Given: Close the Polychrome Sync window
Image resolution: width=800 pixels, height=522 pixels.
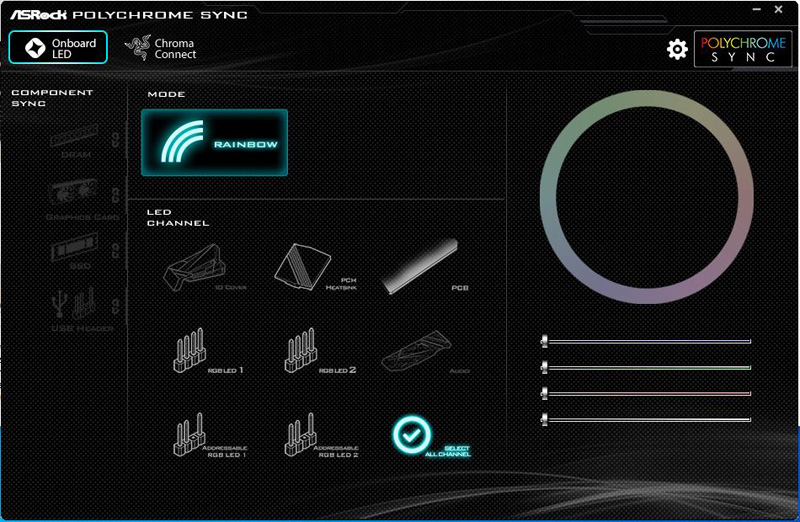Looking at the screenshot, I should coord(779,9).
